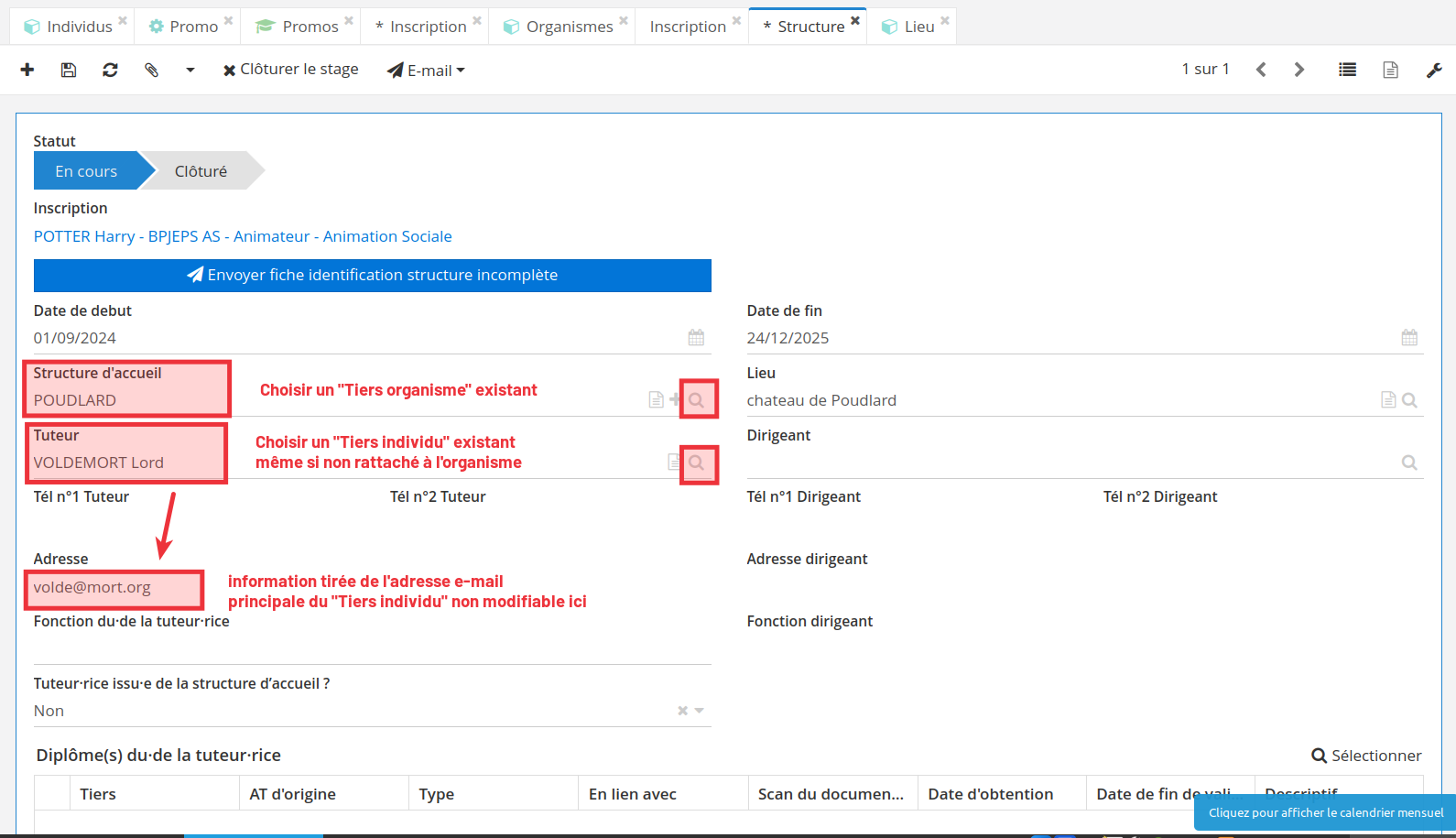The height and width of the screenshot is (838, 1456).
Task: Search Structure d'accueil with magnifier icon
Action: tap(697, 400)
